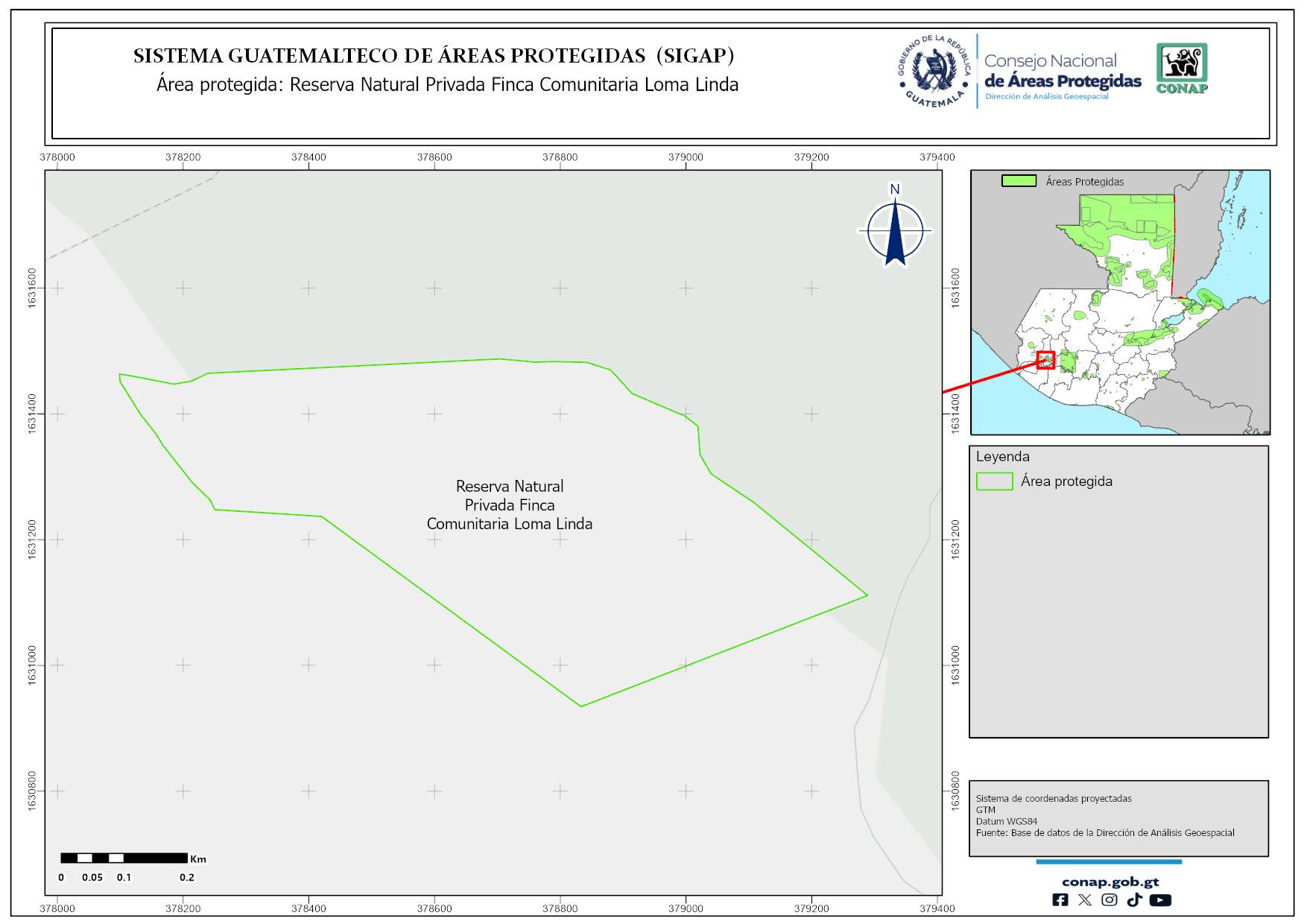
Task: Click the Área protegida legend swatch
Action: (x=994, y=481)
